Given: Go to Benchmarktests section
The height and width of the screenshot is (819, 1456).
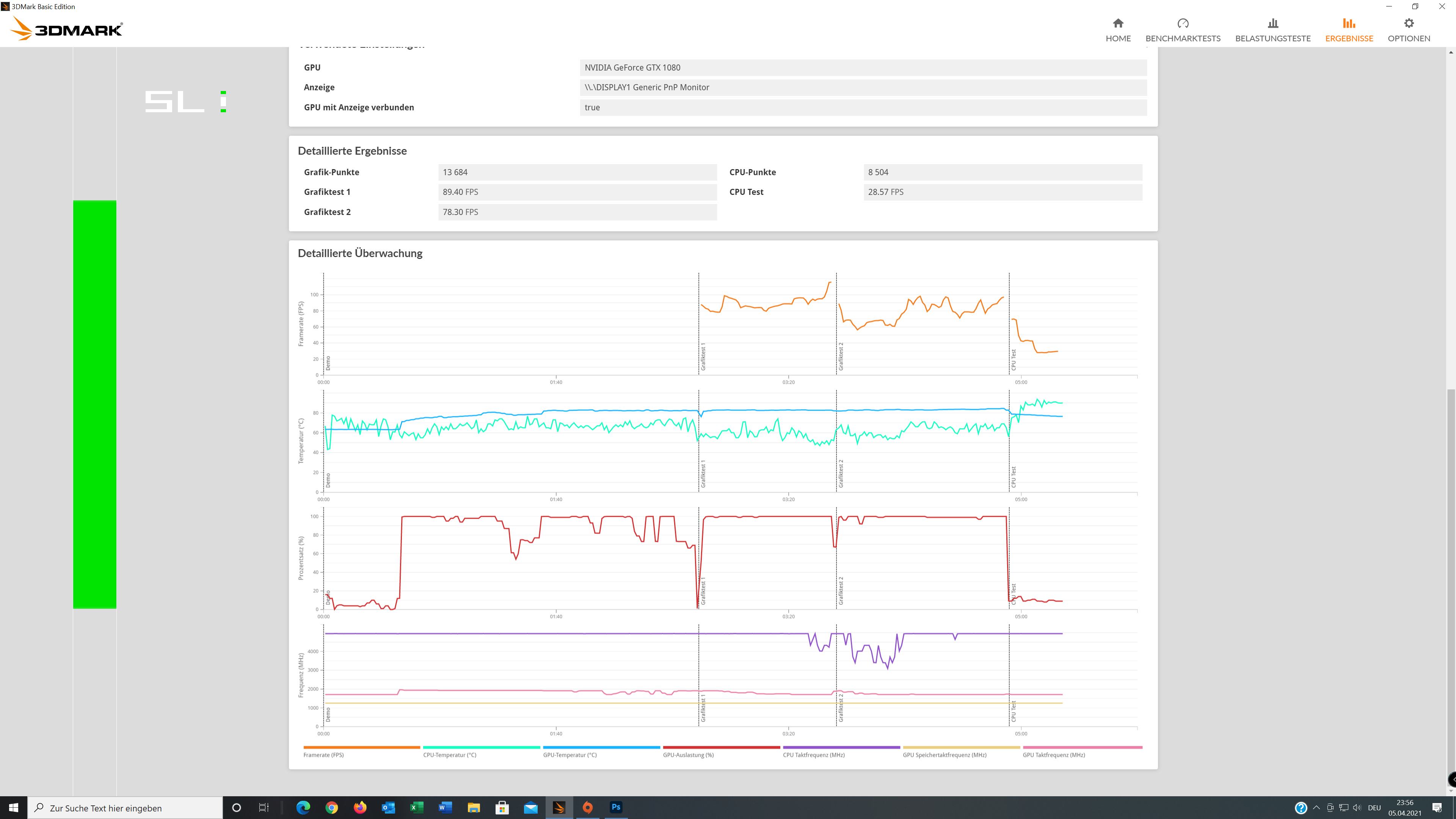Looking at the screenshot, I should (x=1183, y=30).
